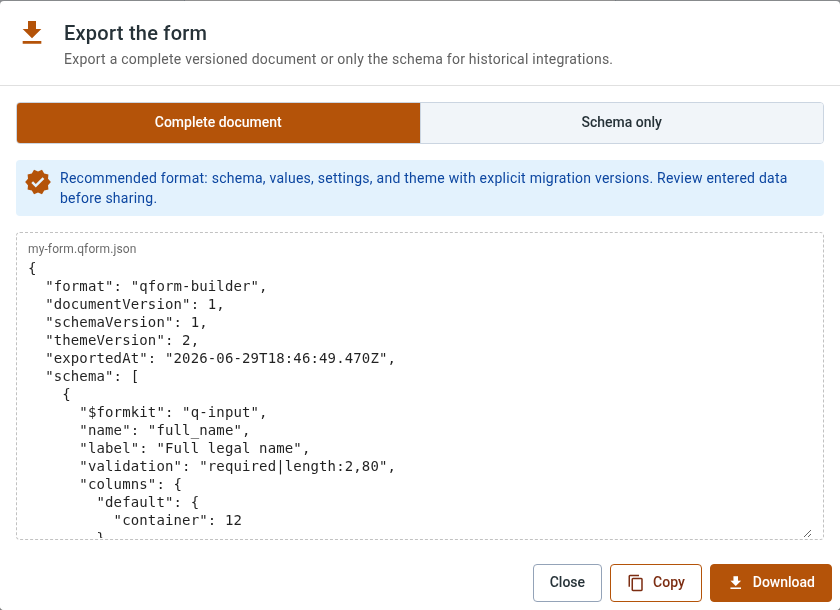Click the "documentVersion": 1 line
The height and width of the screenshot is (610, 840).
point(135,305)
